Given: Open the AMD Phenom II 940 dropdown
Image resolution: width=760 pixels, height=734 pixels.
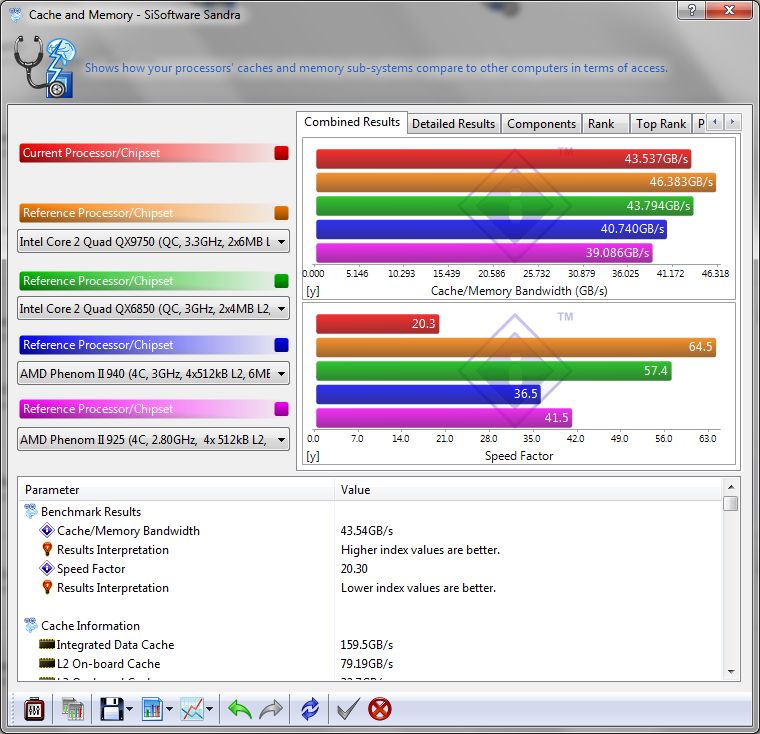Looking at the screenshot, I should [153, 373].
